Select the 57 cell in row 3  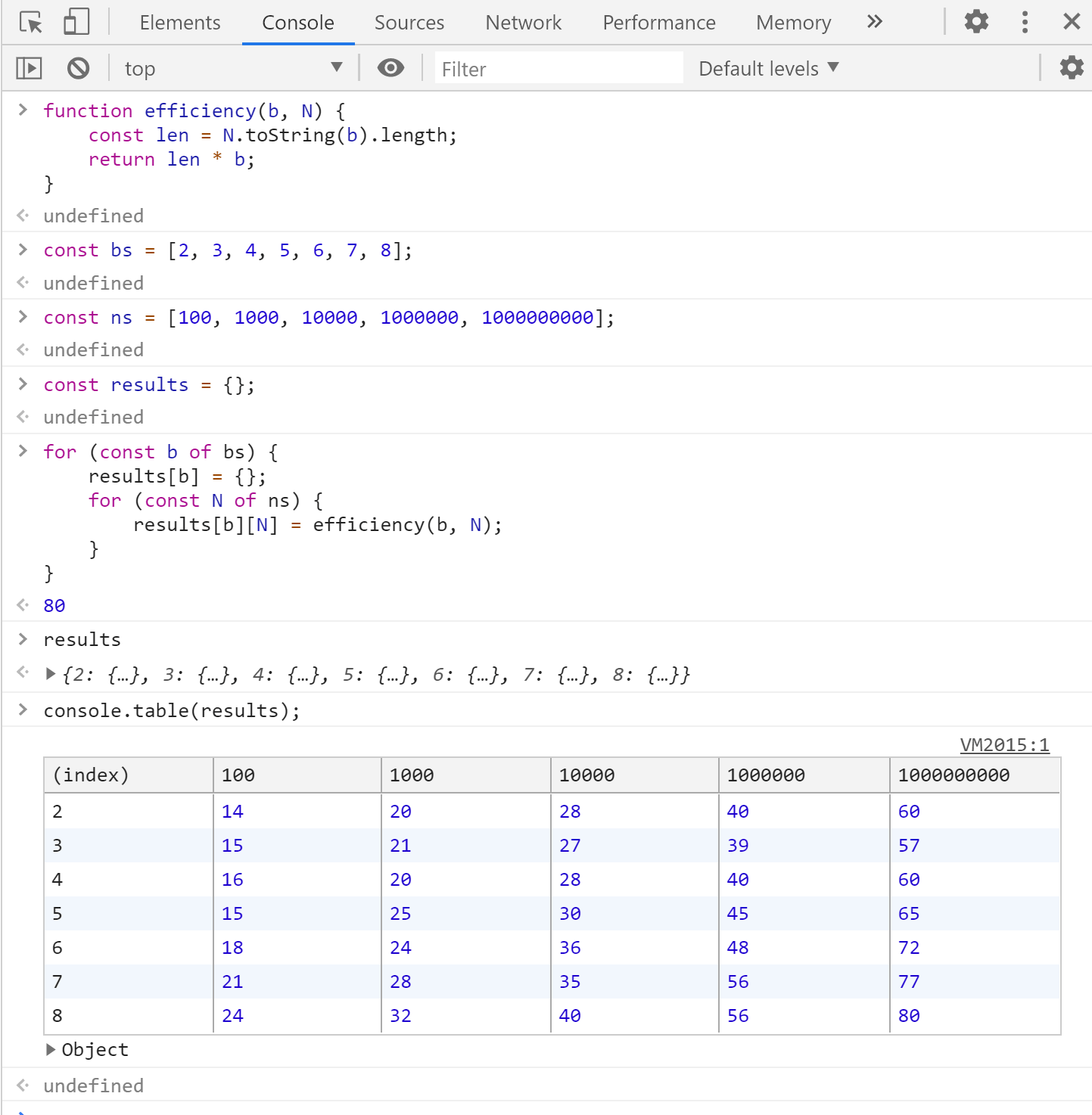[x=975, y=845]
